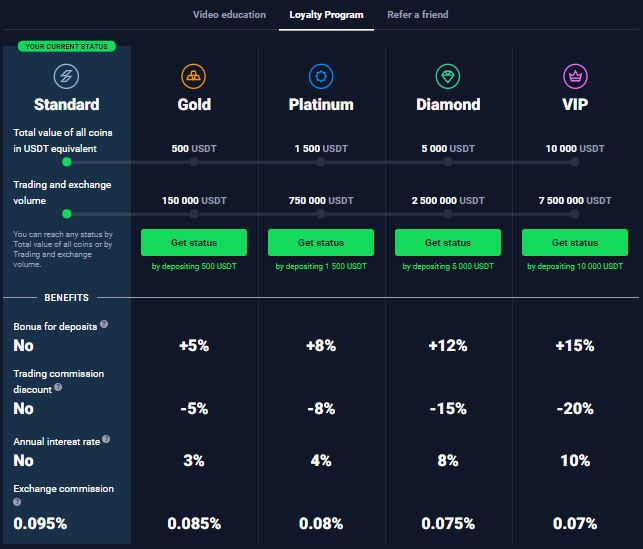Click the VIP crown icon
Viewport: 643px width, 549px height.
(x=575, y=76)
